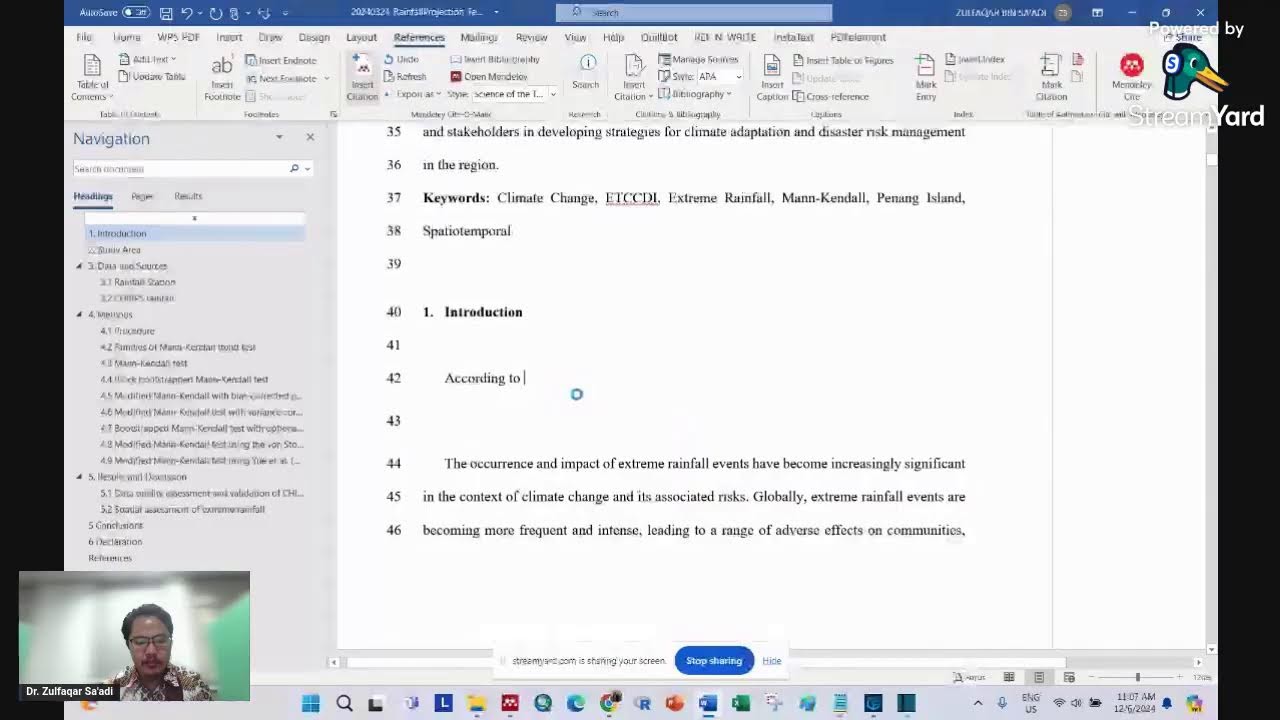Screen dimensions: 1280x720
Task: Open the Add Text dropdown
Action: click(147, 59)
